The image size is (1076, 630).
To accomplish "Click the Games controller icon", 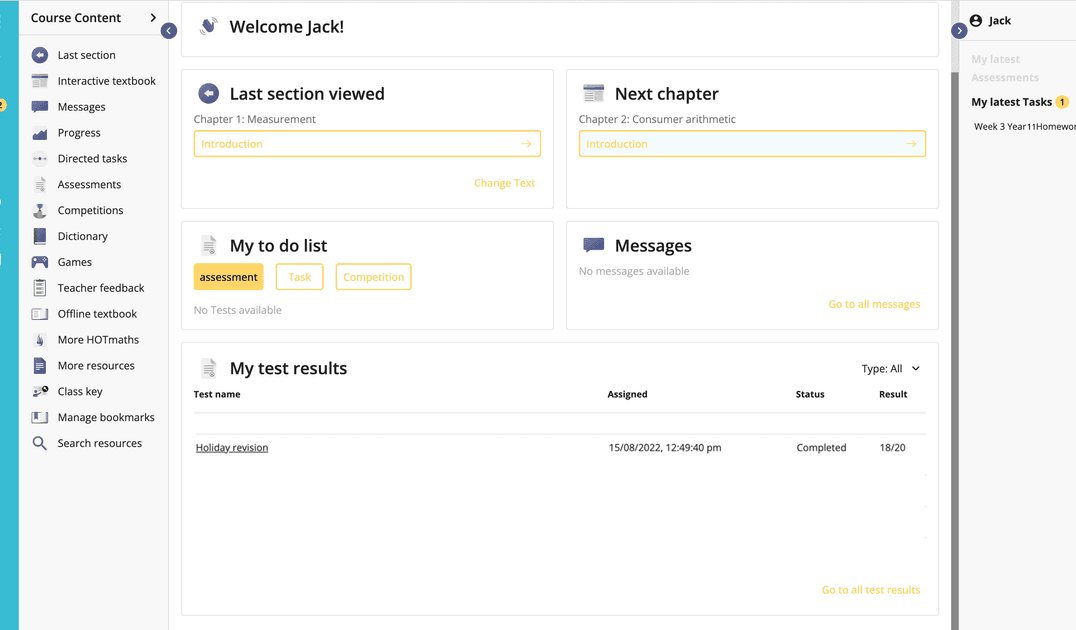I will pyautogui.click(x=40, y=262).
